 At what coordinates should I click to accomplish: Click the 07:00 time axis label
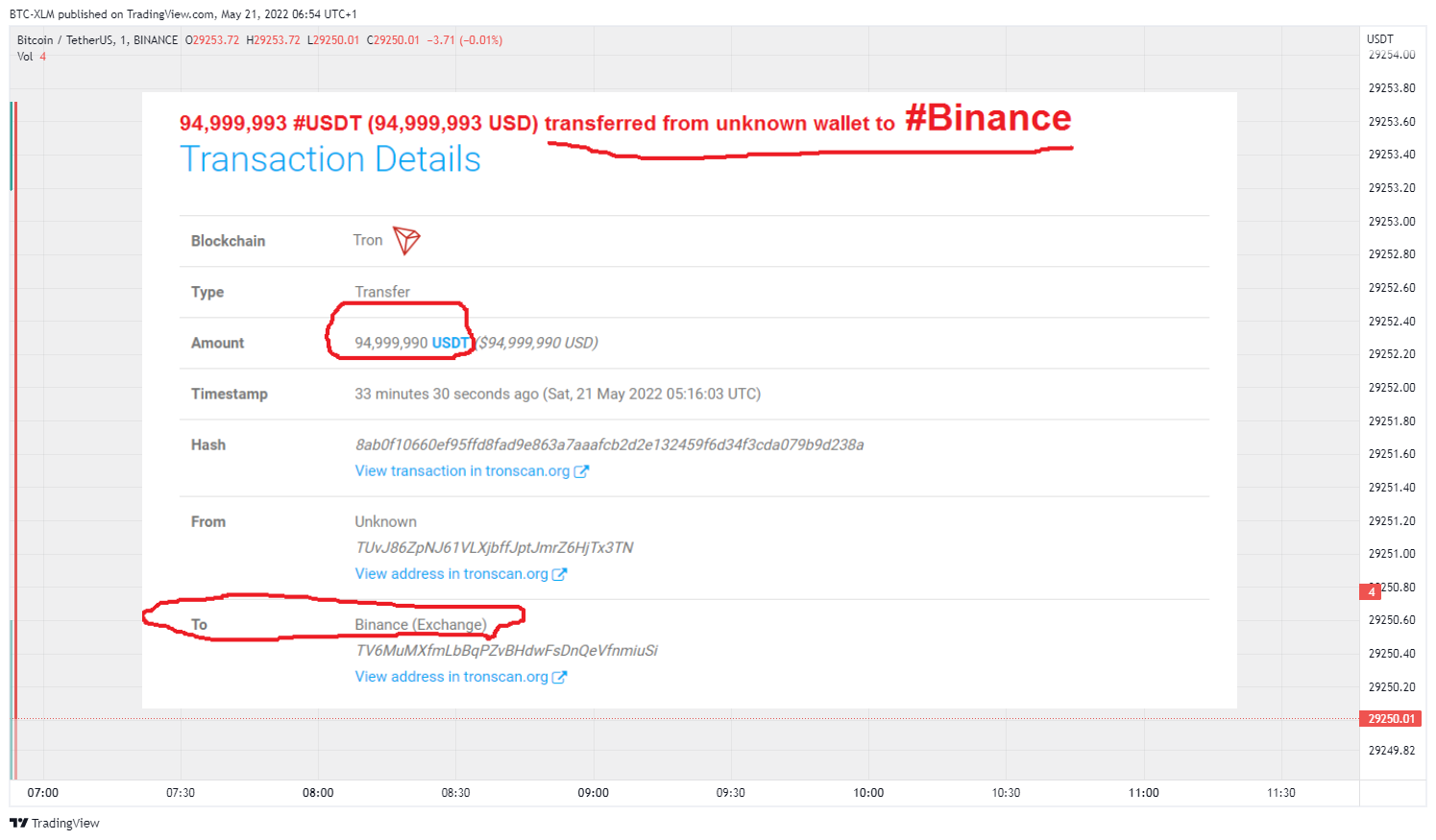(x=43, y=793)
